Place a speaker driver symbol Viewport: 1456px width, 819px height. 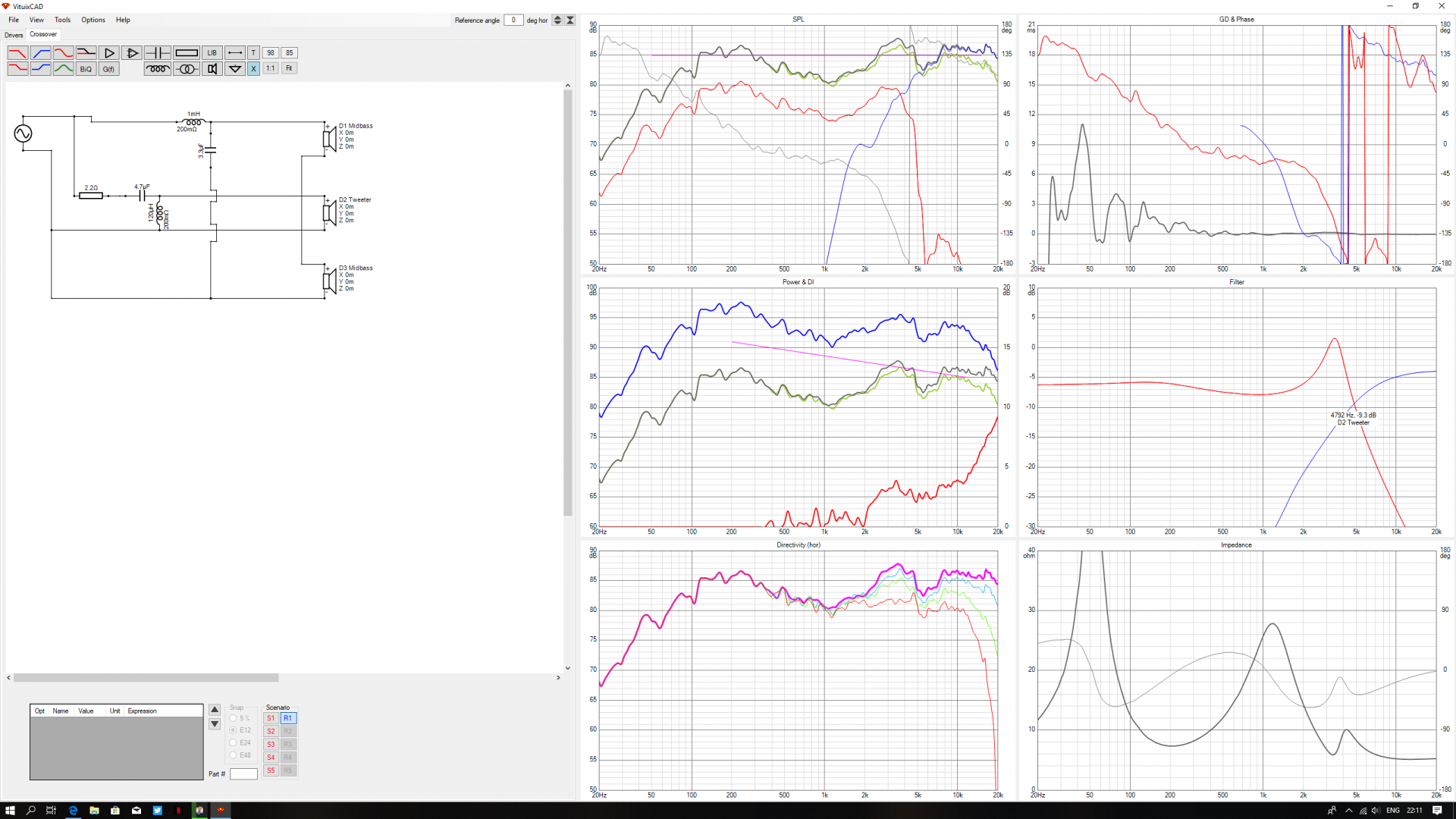pyautogui.click(x=212, y=69)
